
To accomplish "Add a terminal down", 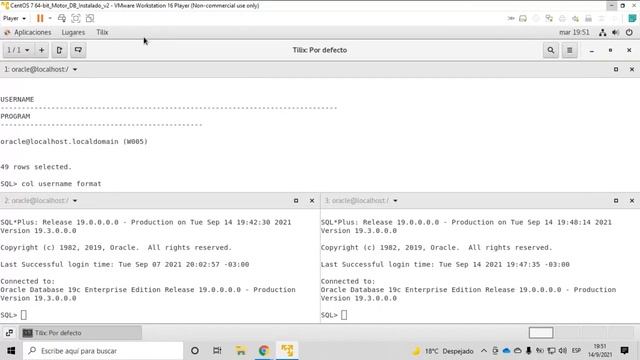I will [x=78, y=50].
